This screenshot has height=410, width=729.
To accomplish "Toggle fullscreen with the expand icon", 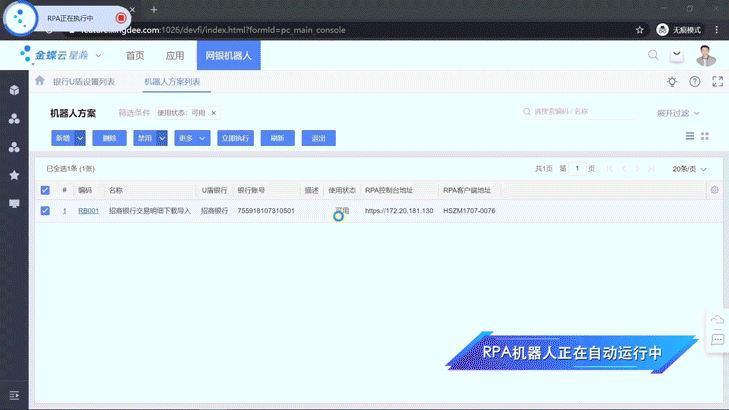I will (717, 82).
